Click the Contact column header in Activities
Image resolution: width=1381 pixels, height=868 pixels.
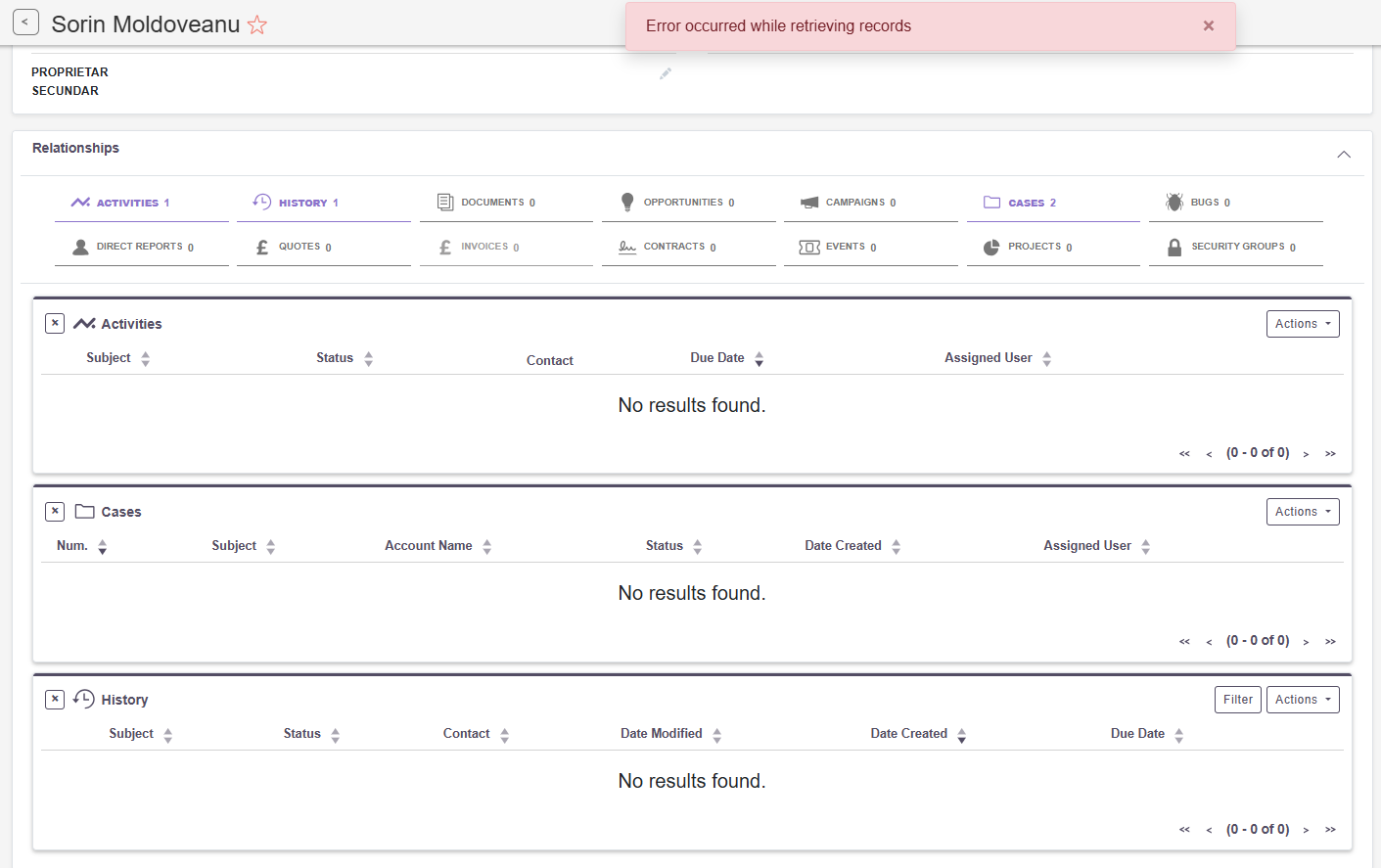click(550, 360)
